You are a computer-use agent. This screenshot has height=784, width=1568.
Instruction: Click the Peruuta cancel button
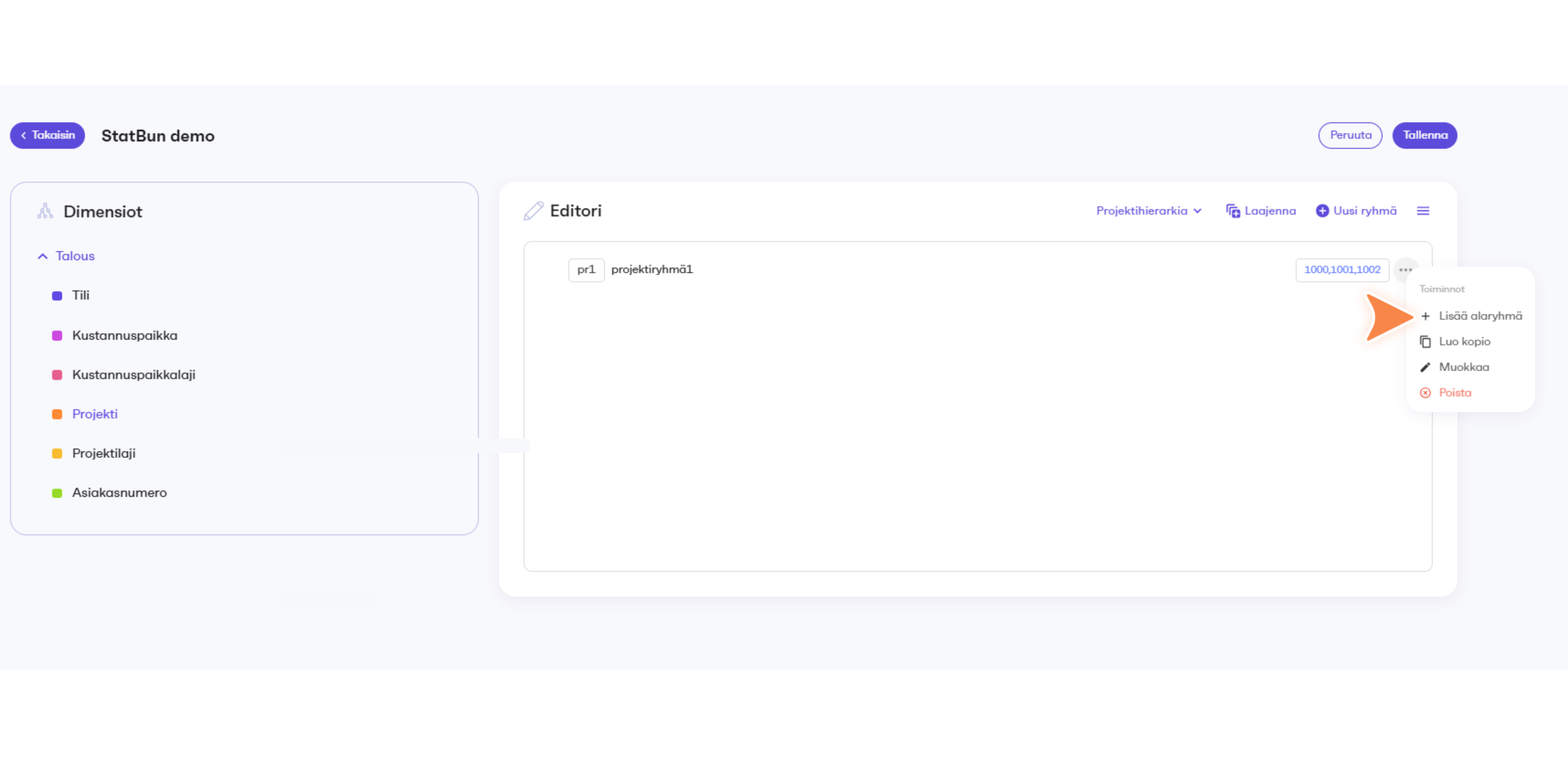[1350, 135]
